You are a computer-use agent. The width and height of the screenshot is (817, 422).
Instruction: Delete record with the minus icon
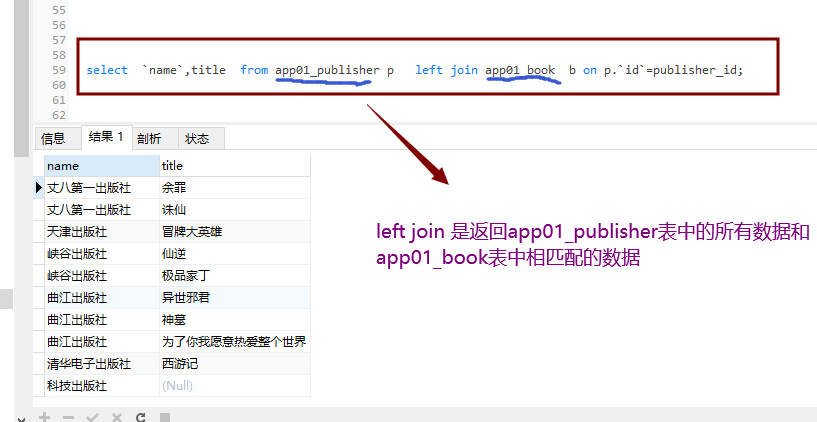coord(68,417)
